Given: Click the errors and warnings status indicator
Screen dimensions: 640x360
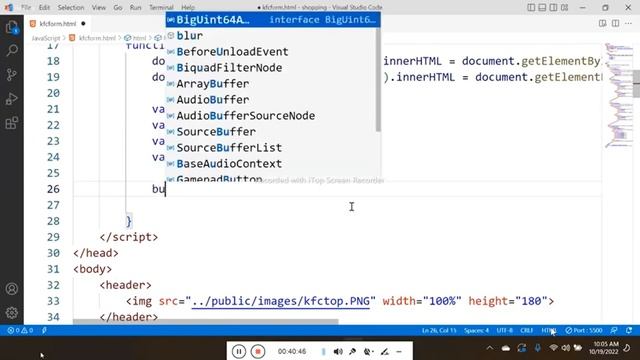Looking at the screenshot, I should pos(20,330).
